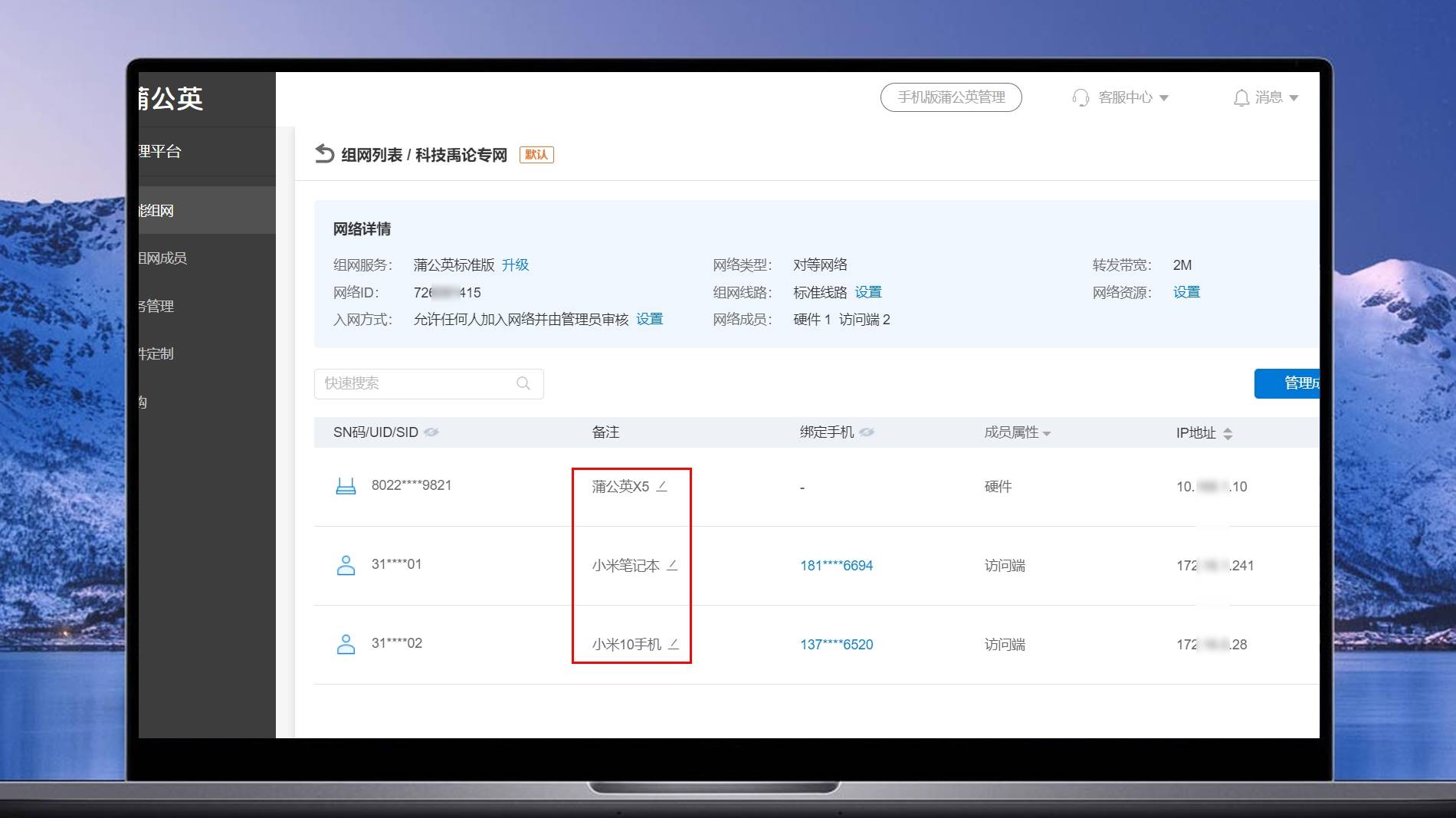The height and width of the screenshot is (818, 1456).
Task: Click the headset icon for 客服中心
Action: (x=1081, y=97)
